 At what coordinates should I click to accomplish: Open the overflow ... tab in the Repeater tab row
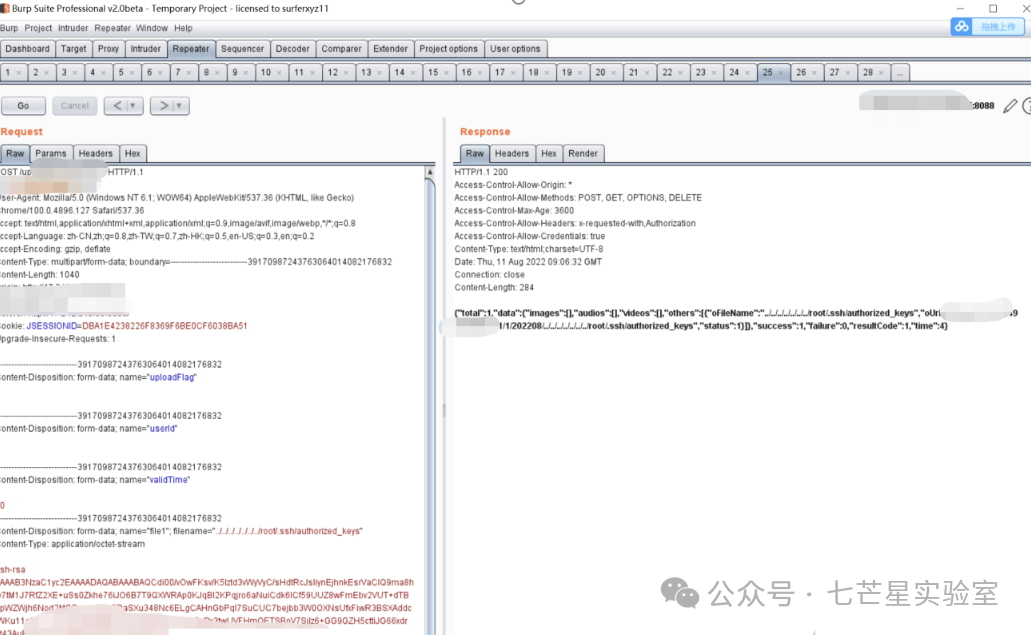point(898,72)
